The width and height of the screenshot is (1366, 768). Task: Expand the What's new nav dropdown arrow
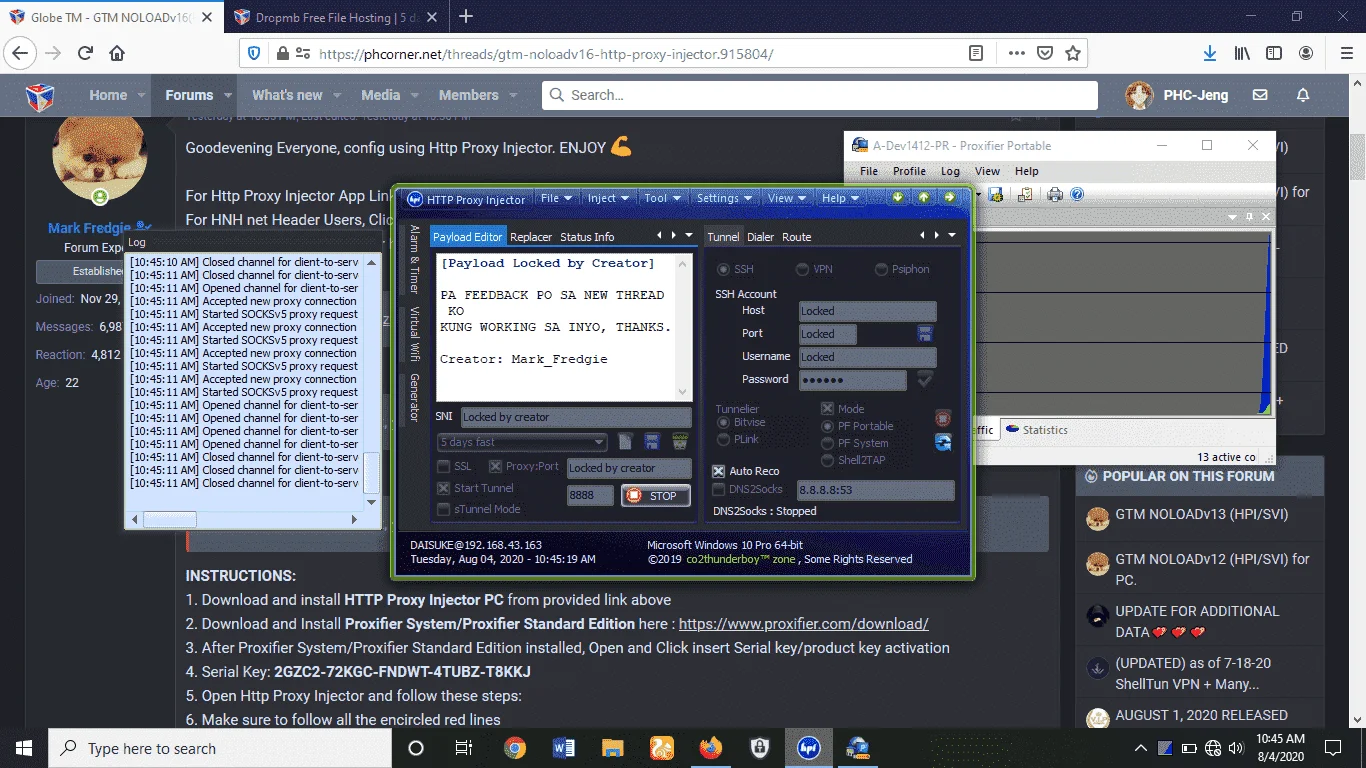pyautogui.click(x=338, y=95)
